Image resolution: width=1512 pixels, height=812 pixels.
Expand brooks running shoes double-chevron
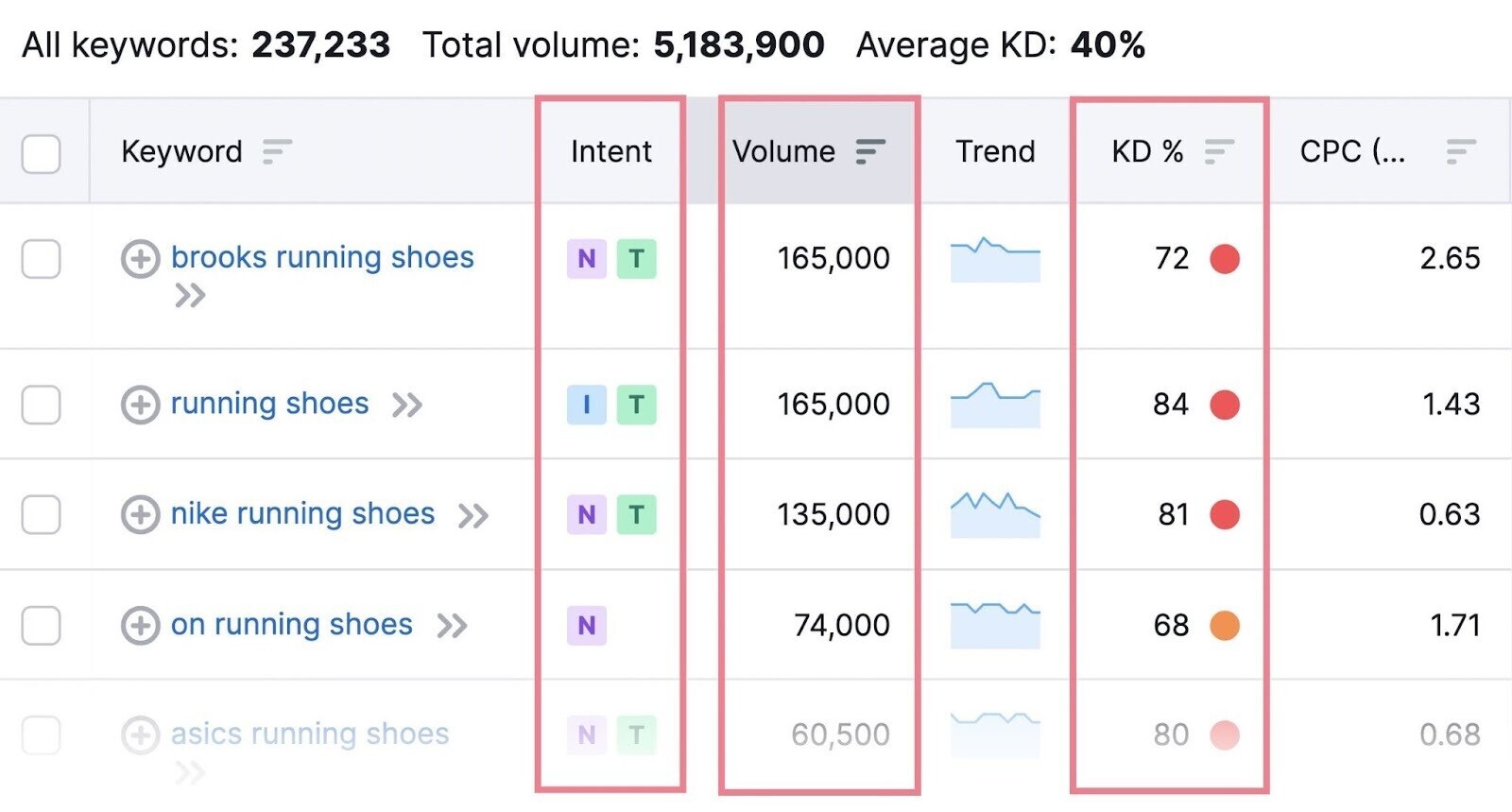click(190, 297)
